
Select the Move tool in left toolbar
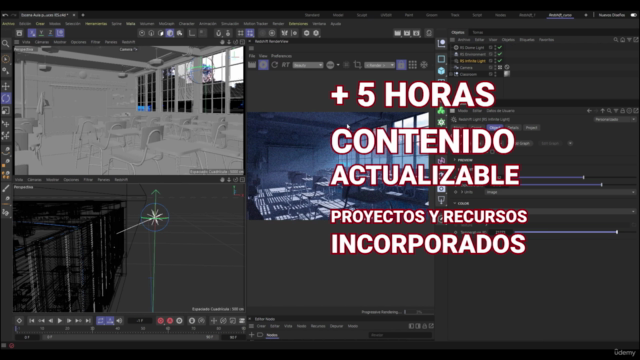tap(6, 86)
